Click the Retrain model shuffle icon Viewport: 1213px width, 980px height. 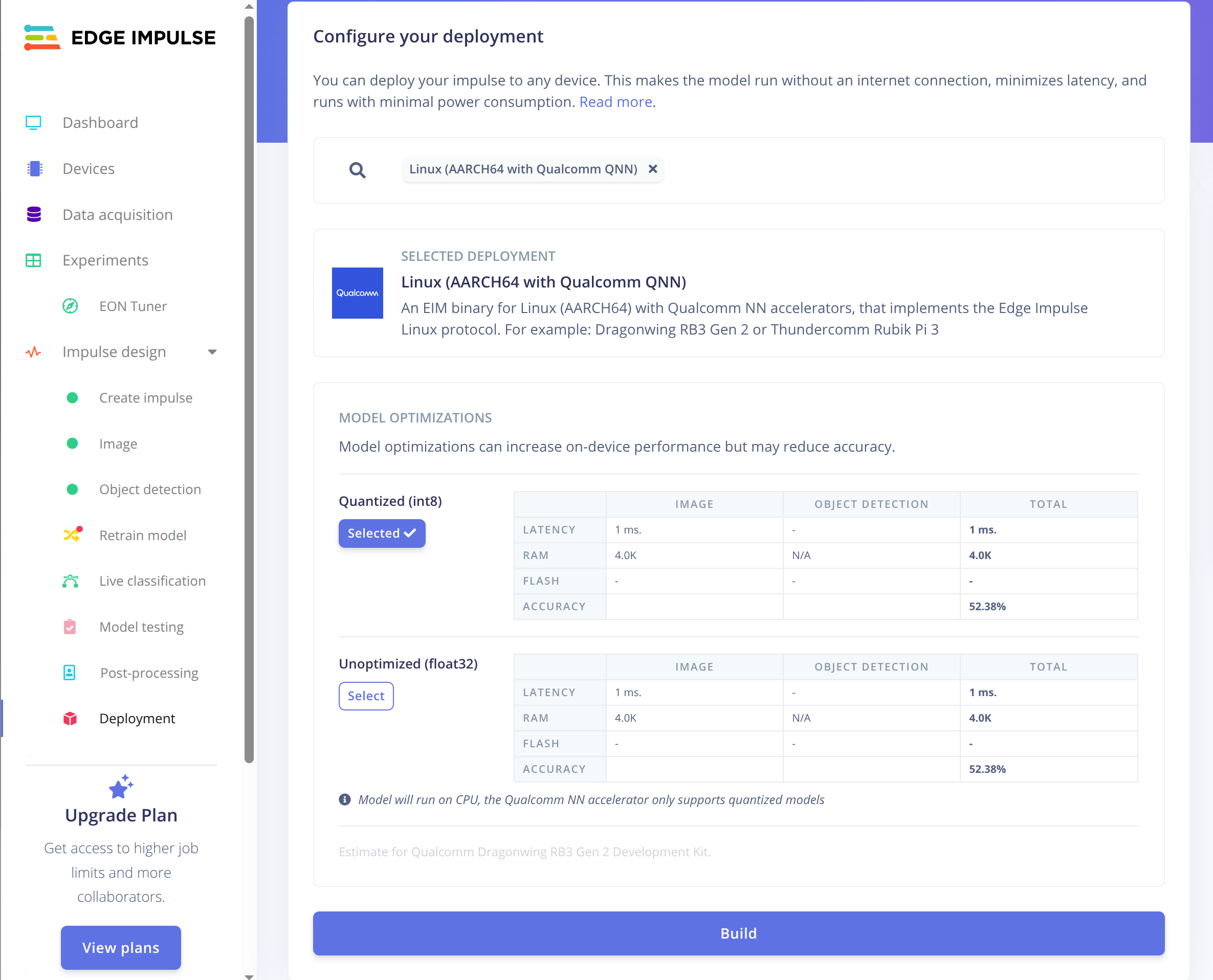[x=72, y=534]
